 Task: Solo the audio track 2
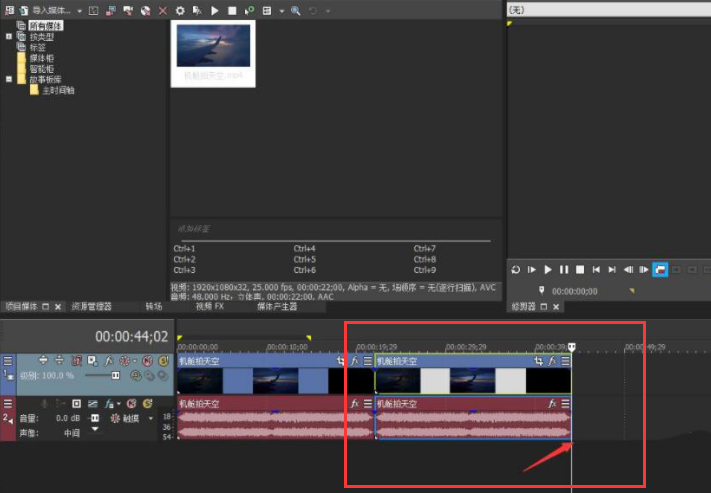(x=147, y=403)
